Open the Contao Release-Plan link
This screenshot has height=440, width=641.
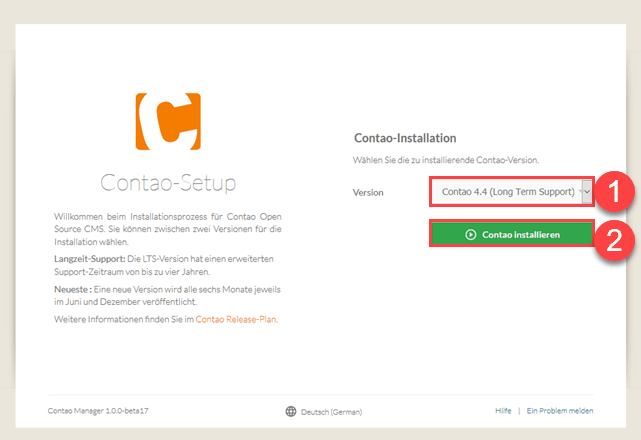[x=235, y=319]
